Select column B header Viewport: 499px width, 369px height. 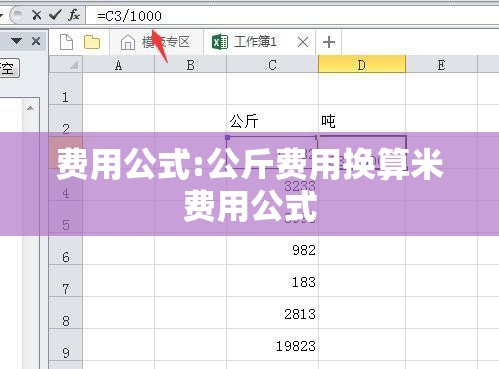click(x=190, y=65)
